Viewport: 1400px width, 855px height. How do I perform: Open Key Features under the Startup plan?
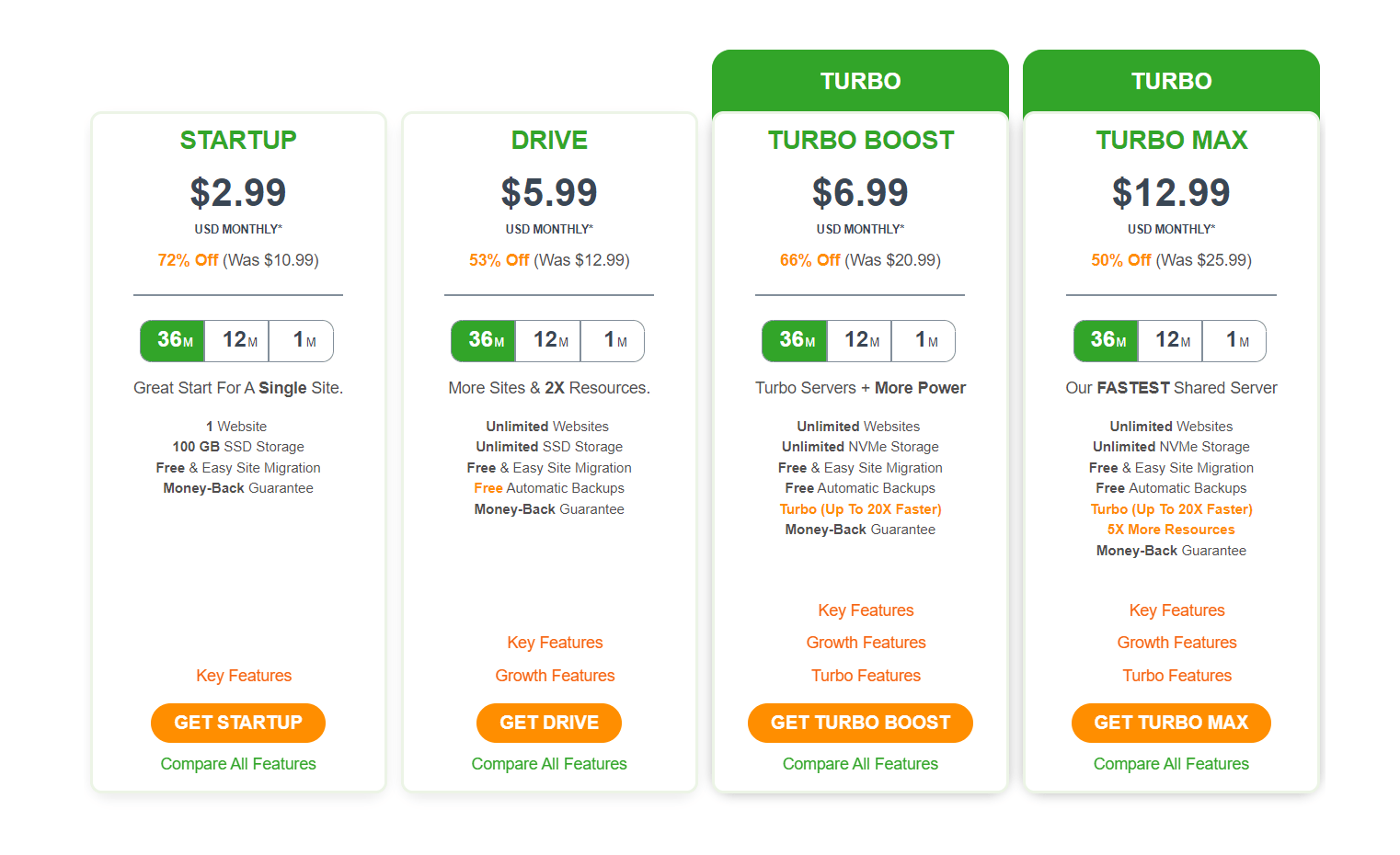point(244,675)
